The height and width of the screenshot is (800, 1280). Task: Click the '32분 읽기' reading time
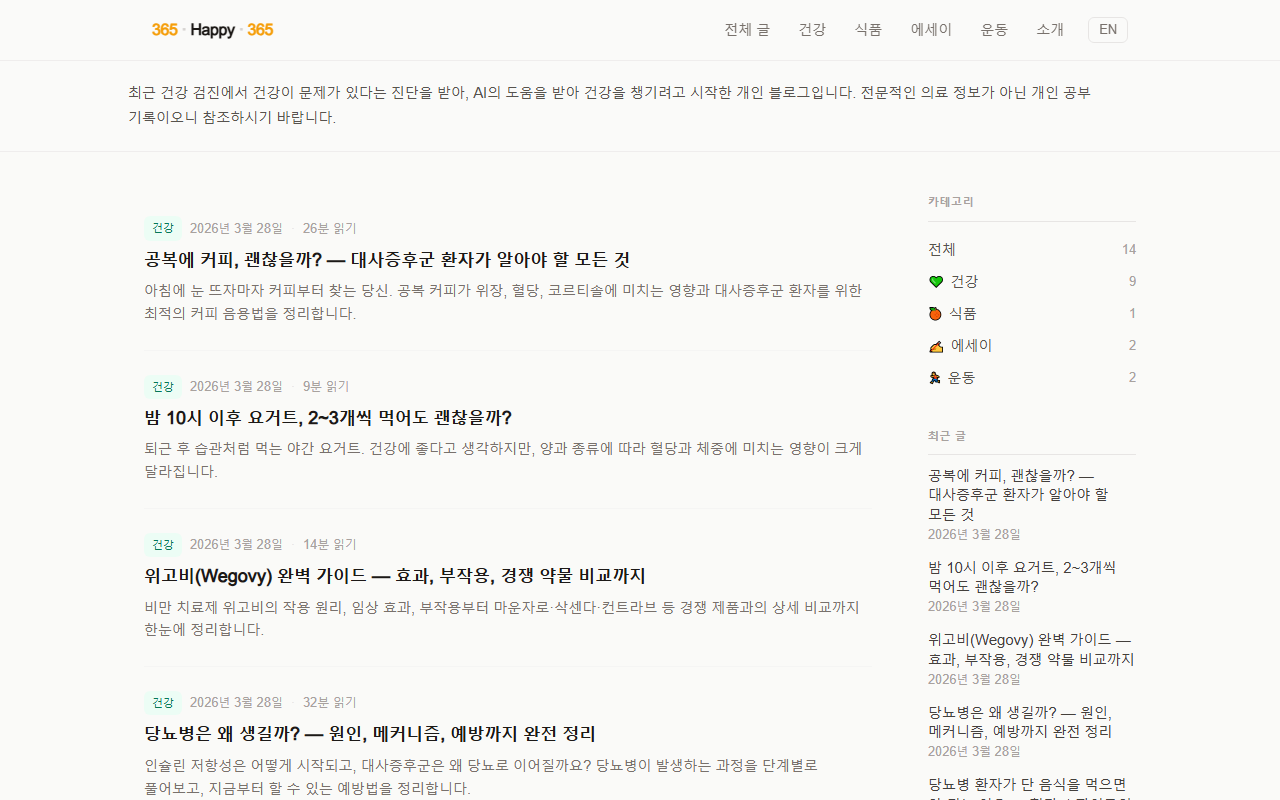point(329,702)
